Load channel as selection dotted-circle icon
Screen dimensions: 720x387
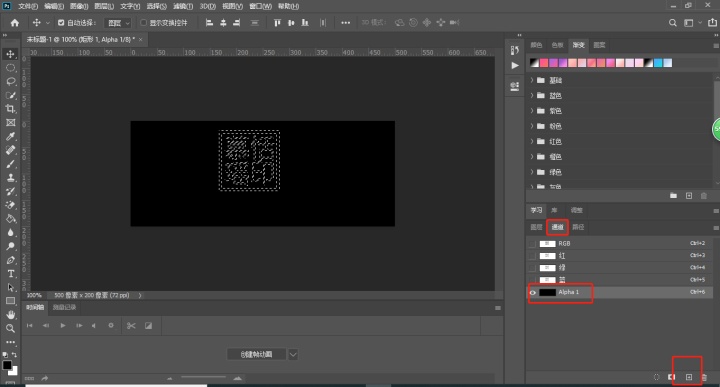point(657,377)
